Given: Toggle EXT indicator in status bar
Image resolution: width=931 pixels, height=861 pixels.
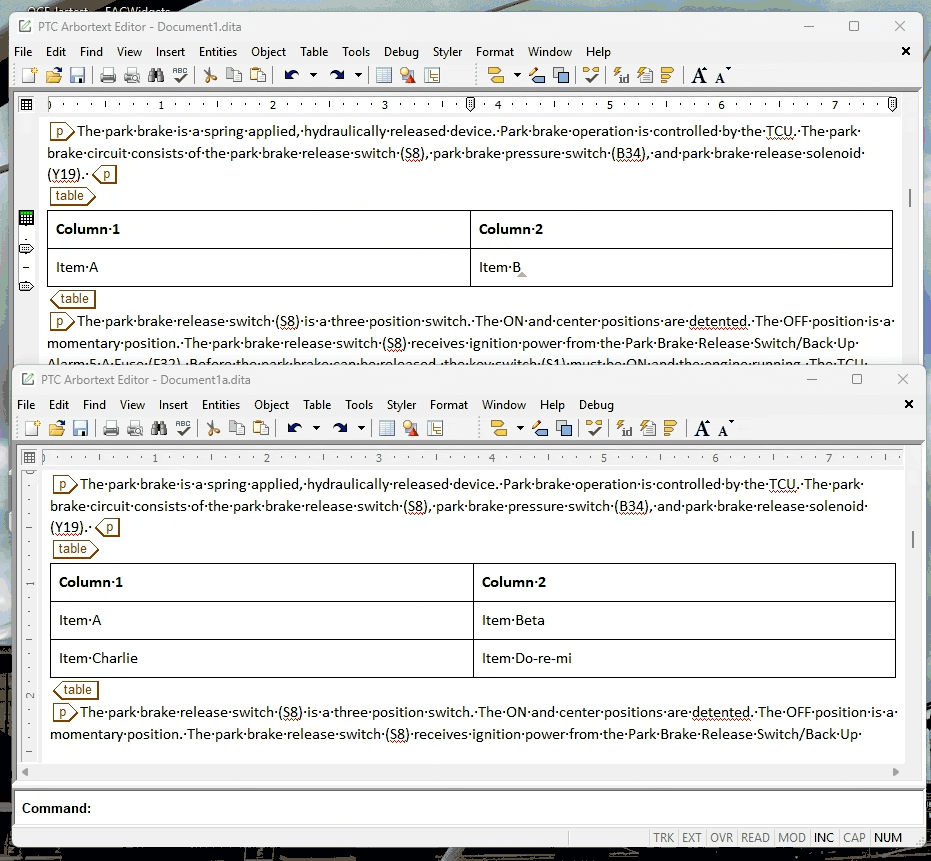Looking at the screenshot, I should click(x=692, y=837).
